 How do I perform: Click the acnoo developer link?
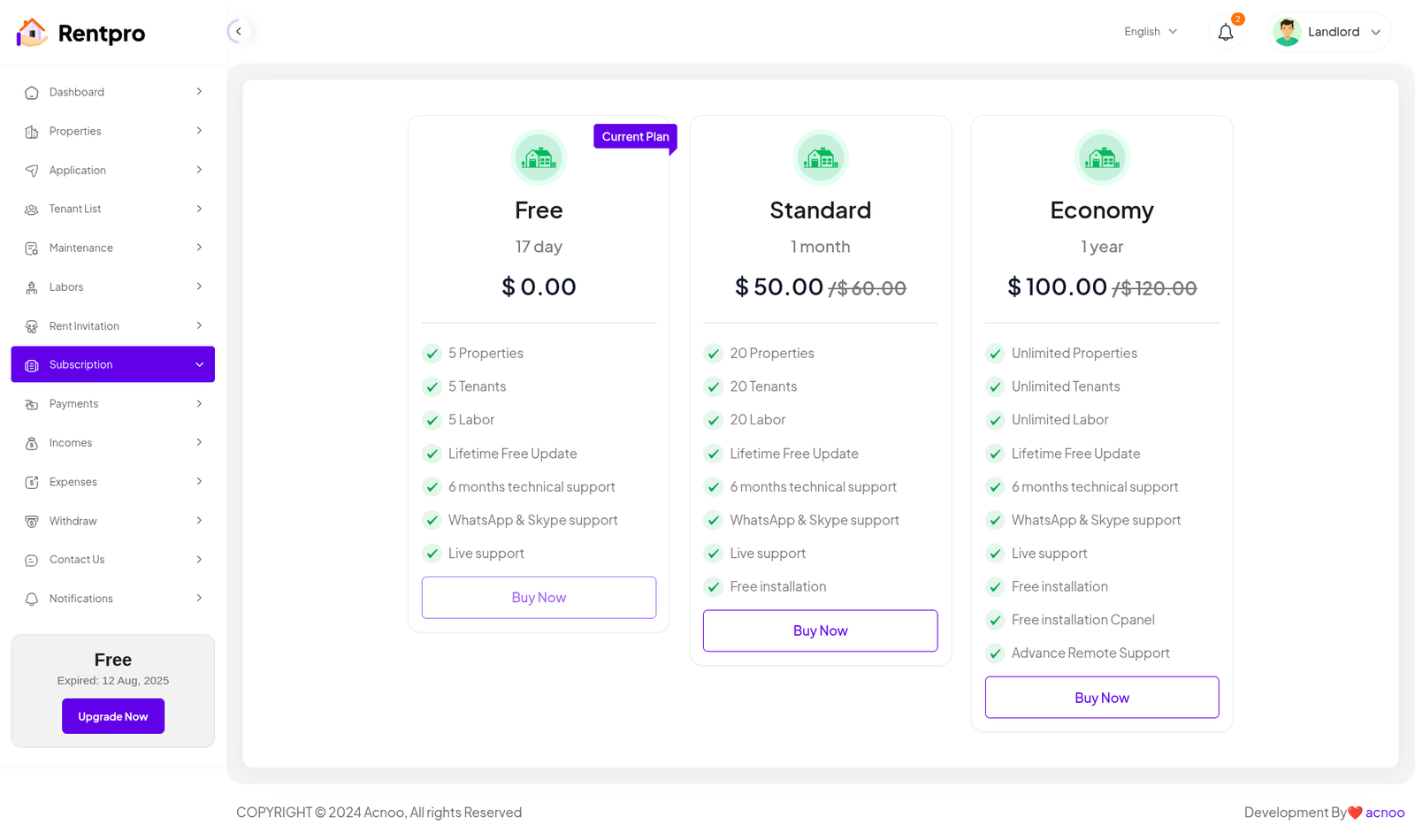click(x=1384, y=813)
